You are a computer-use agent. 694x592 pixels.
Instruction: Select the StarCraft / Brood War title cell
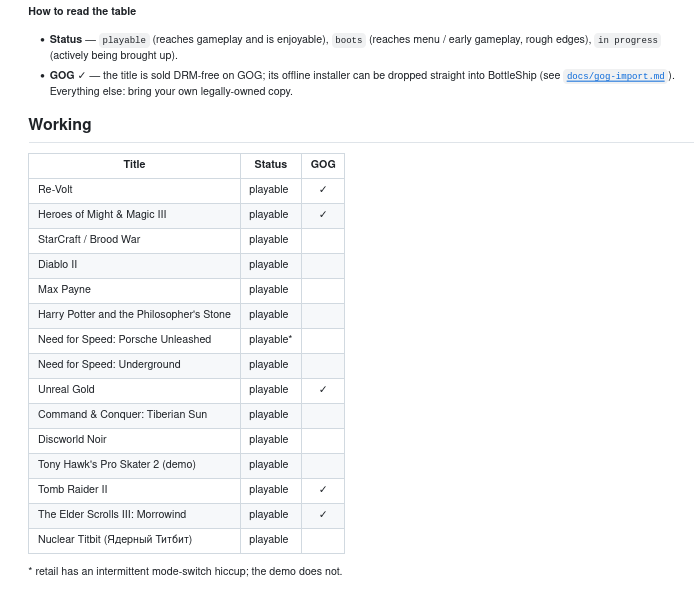click(x=134, y=239)
